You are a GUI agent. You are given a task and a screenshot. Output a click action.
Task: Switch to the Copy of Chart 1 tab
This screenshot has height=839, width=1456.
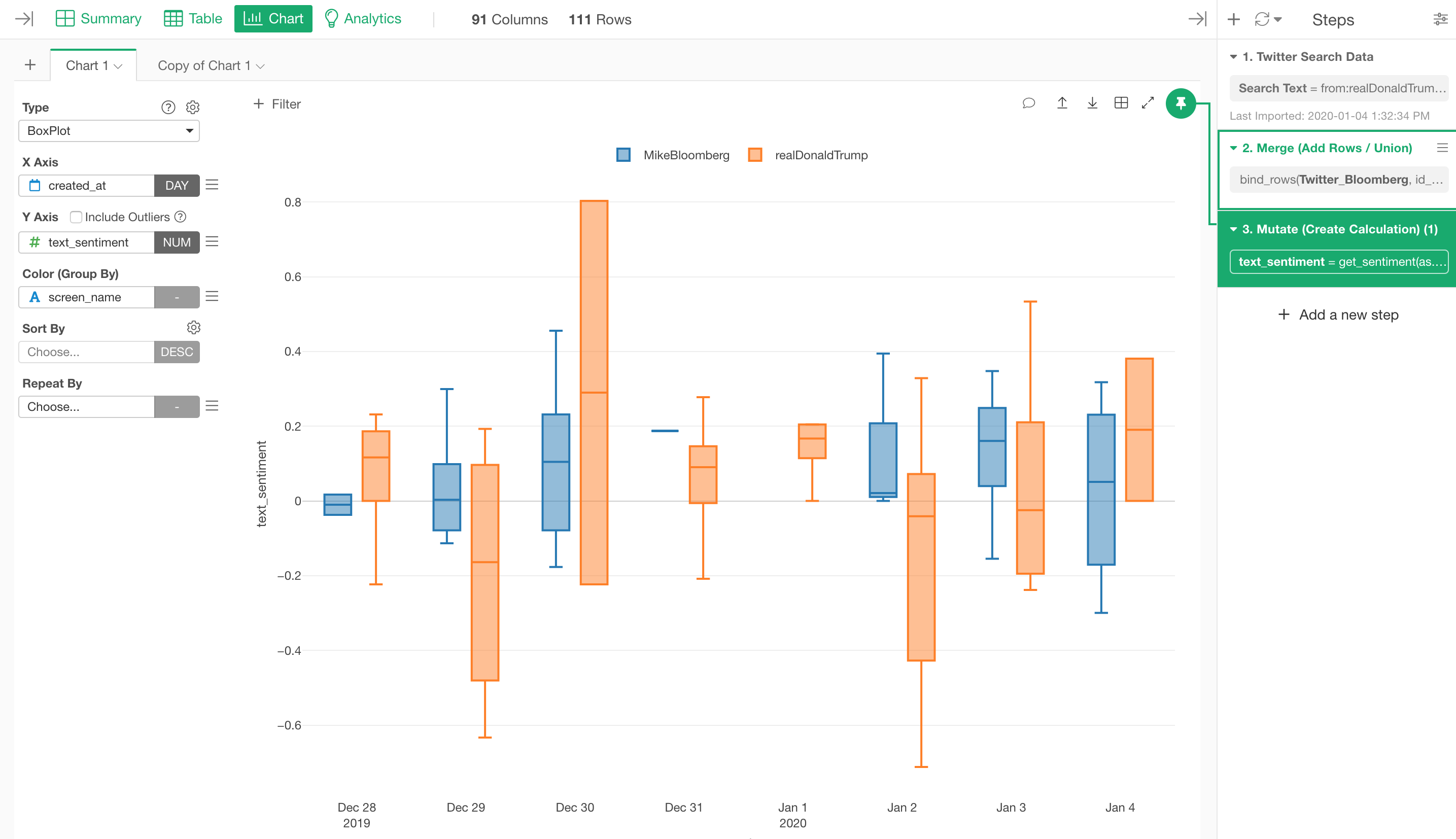point(204,65)
